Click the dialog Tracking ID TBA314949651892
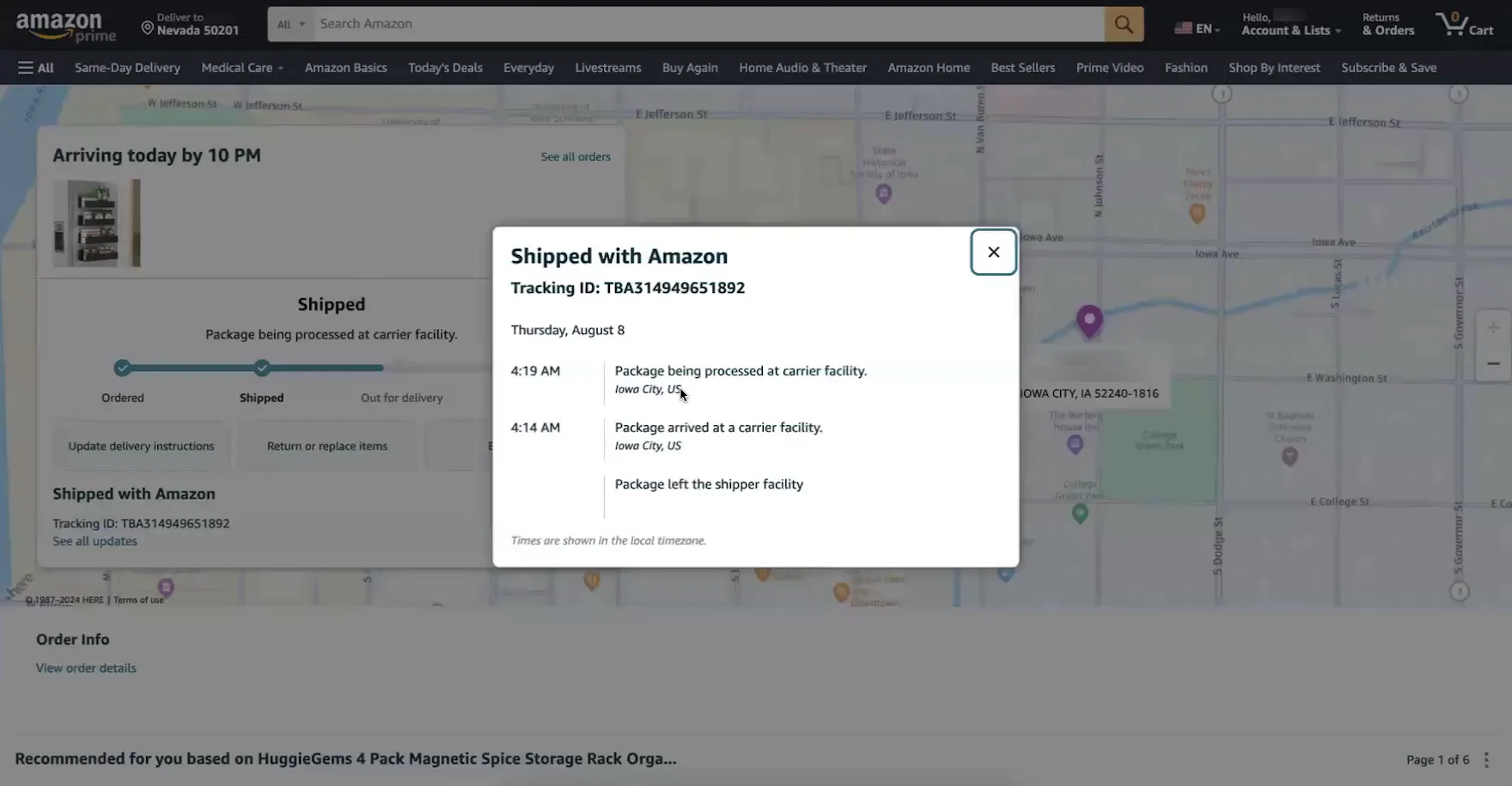Image resolution: width=1512 pixels, height=786 pixels. [x=628, y=288]
